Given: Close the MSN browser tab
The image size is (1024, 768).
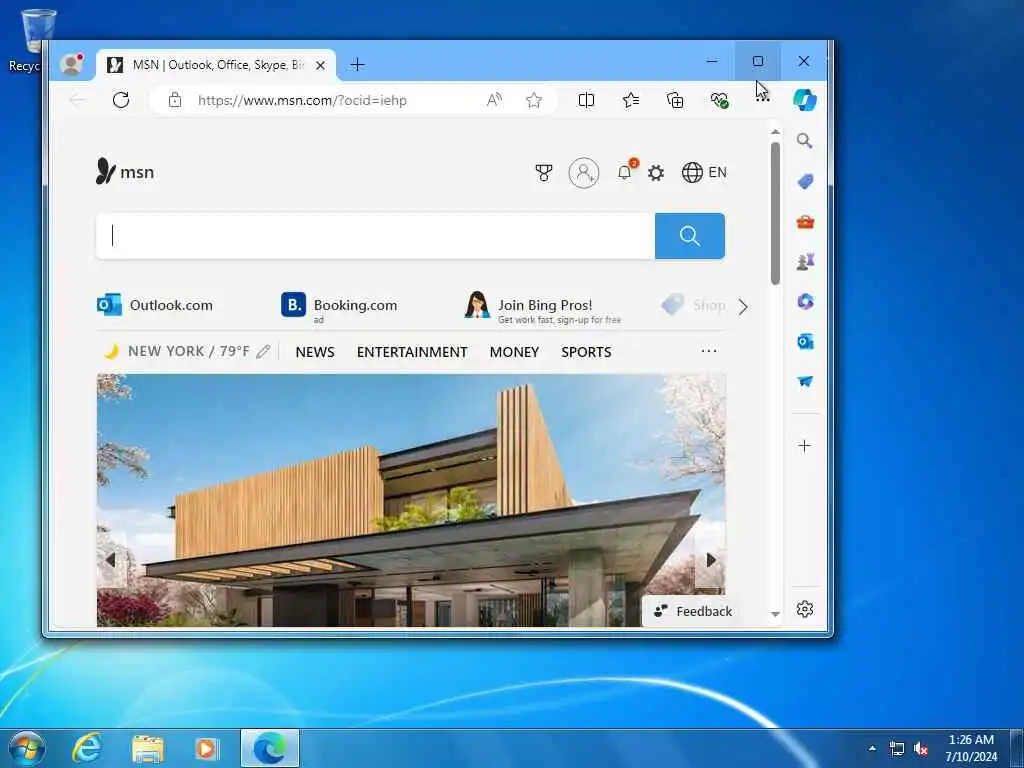Looking at the screenshot, I should click(x=320, y=65).
